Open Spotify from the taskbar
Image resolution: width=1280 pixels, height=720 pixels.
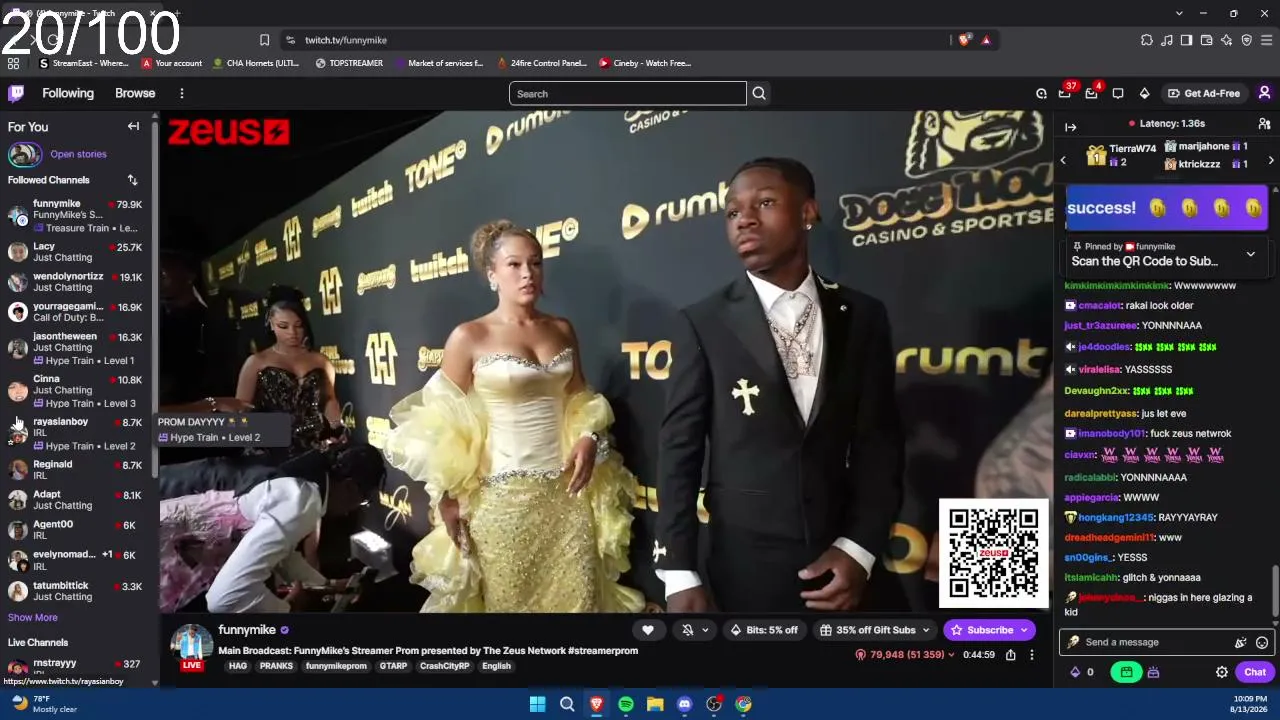coord(626,704)
